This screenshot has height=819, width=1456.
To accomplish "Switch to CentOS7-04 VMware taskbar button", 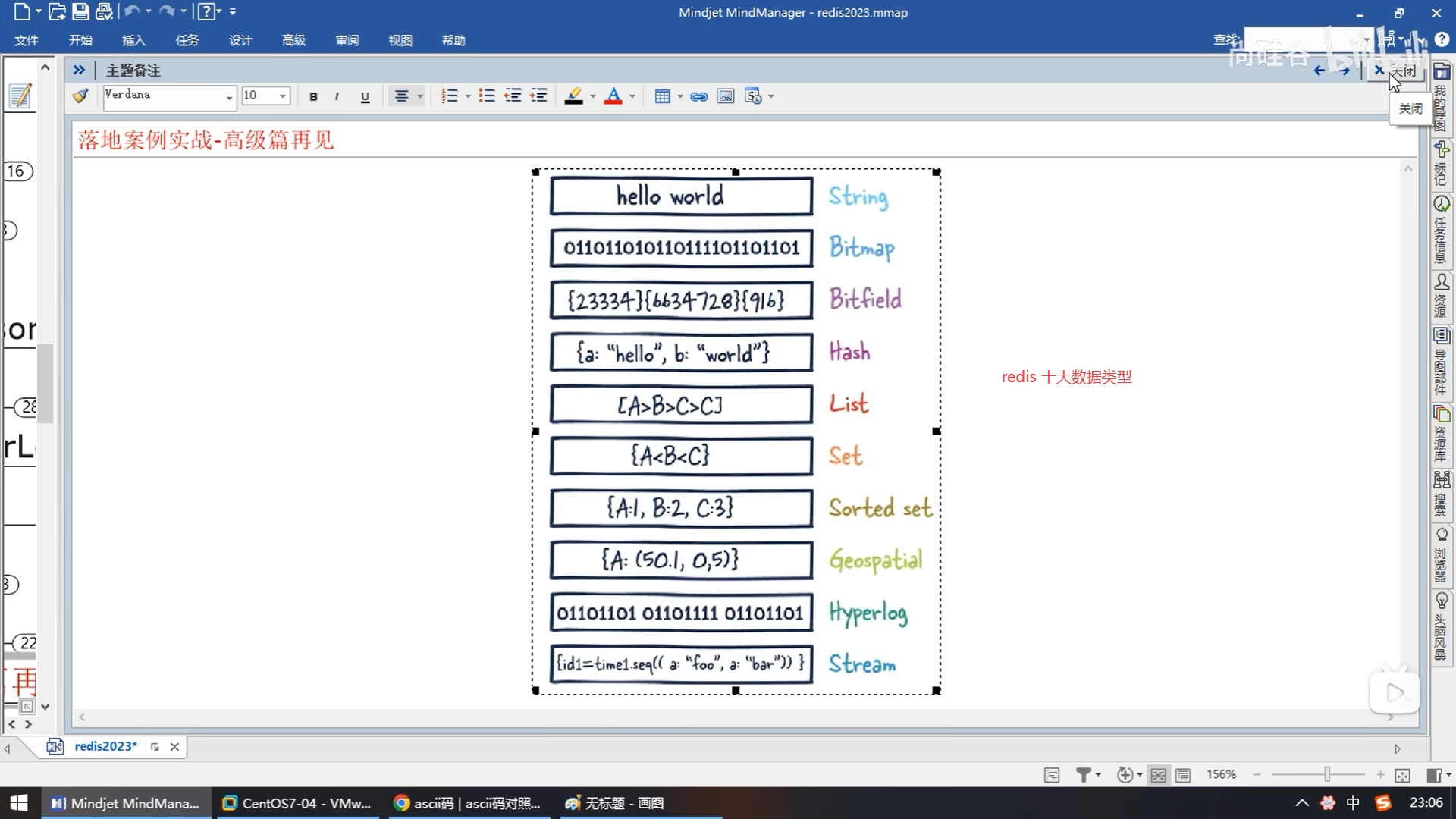I will (x=297, y=803).
